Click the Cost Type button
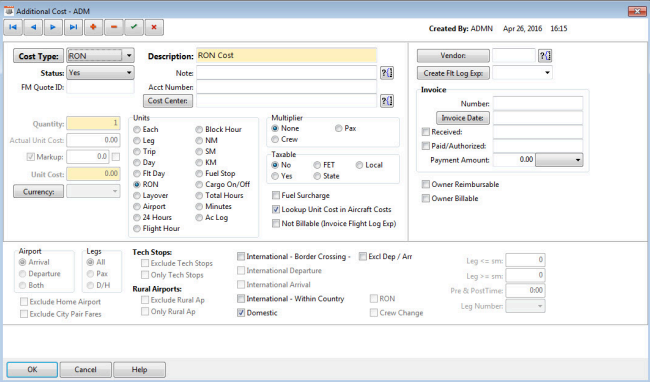The height and width of the screenshot is (382, 650). tap(39, 56)
